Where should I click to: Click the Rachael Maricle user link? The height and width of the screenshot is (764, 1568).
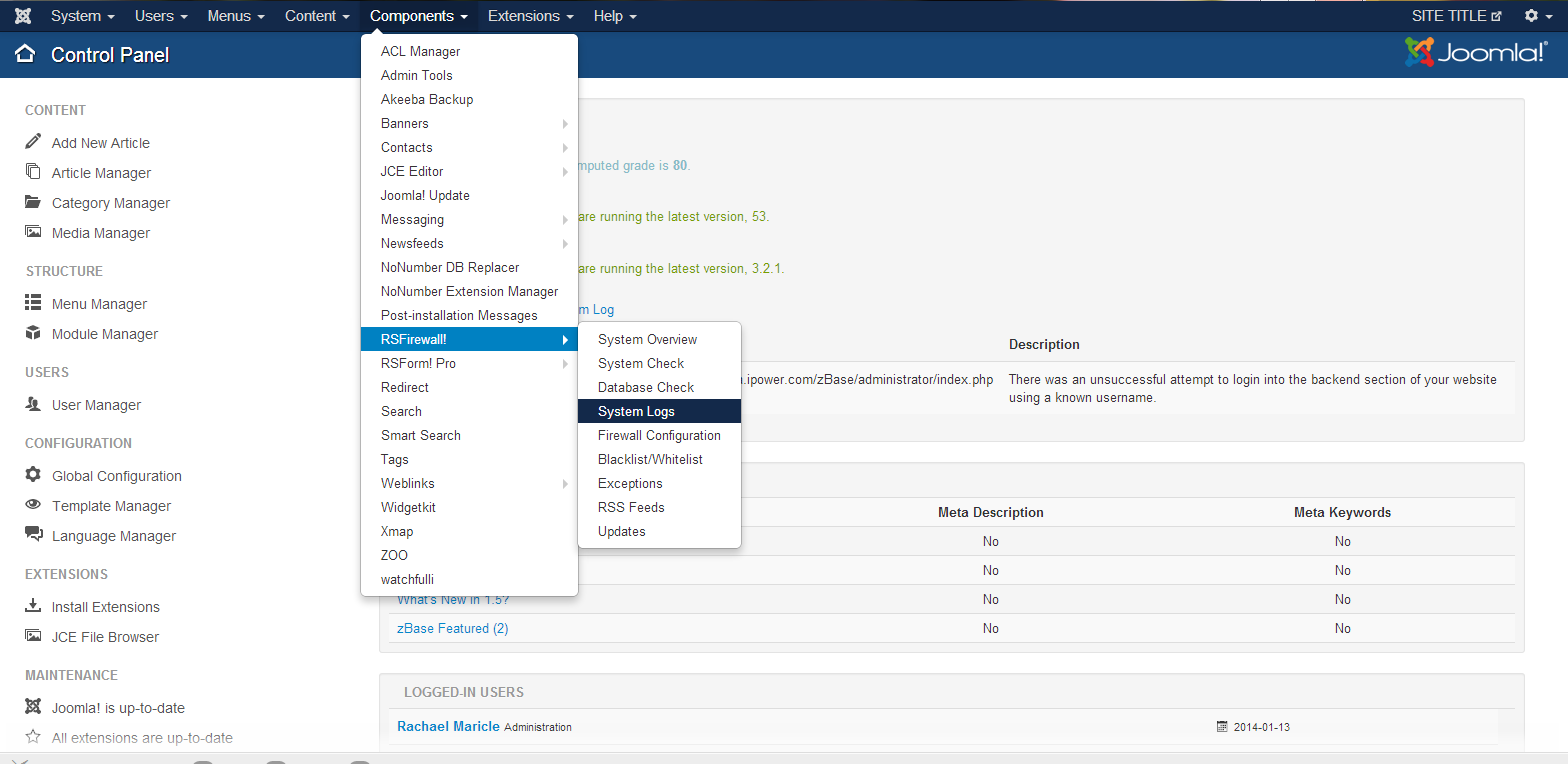[x=448, y=726]
